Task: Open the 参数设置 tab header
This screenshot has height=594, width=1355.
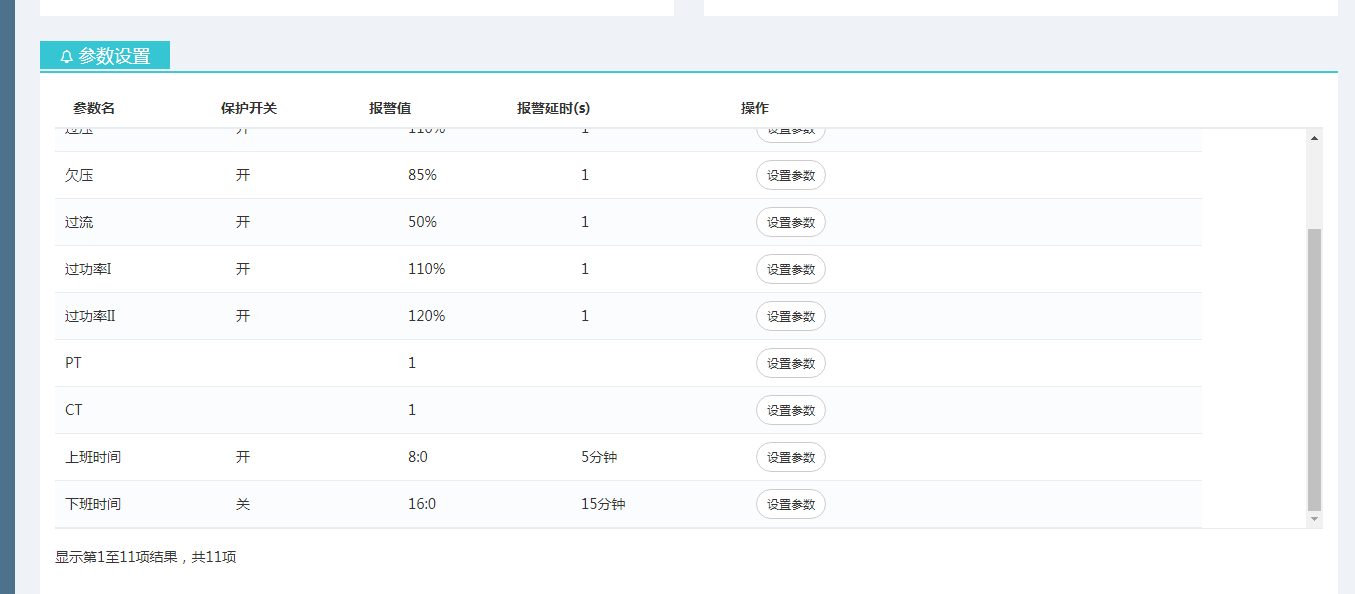Action: [105, 56]
